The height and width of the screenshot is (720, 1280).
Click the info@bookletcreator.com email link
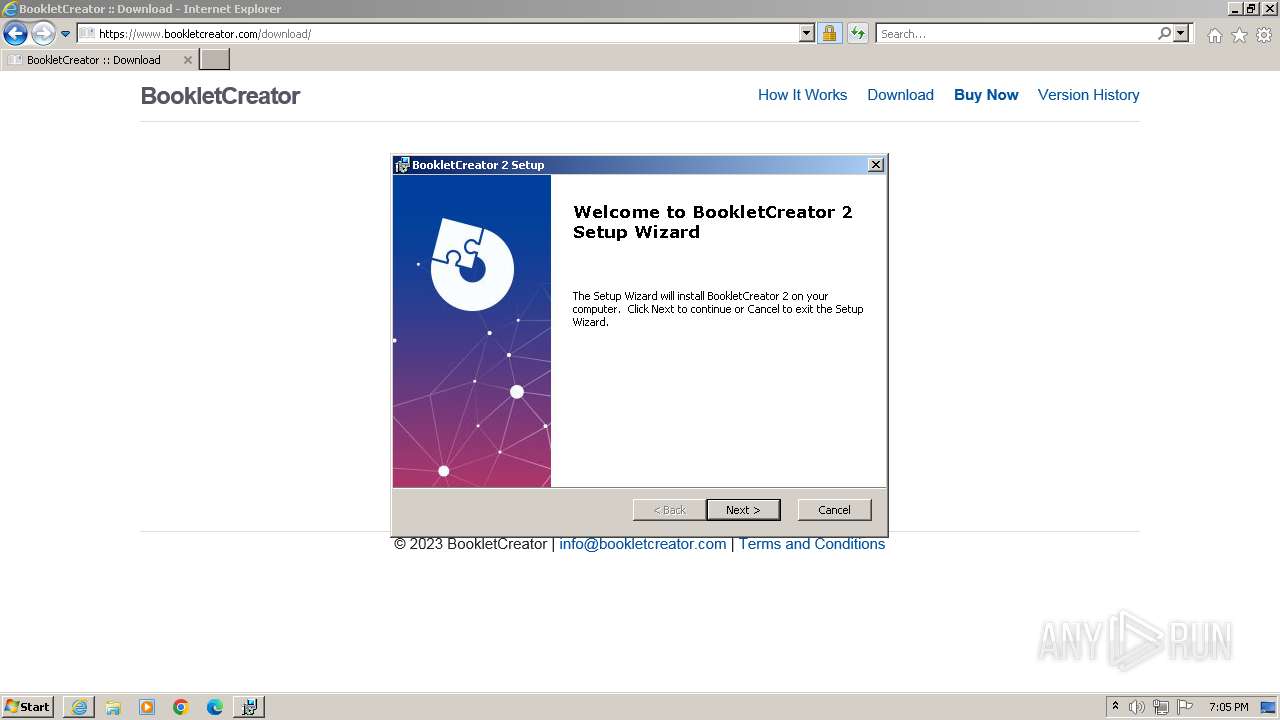(643, 544)
